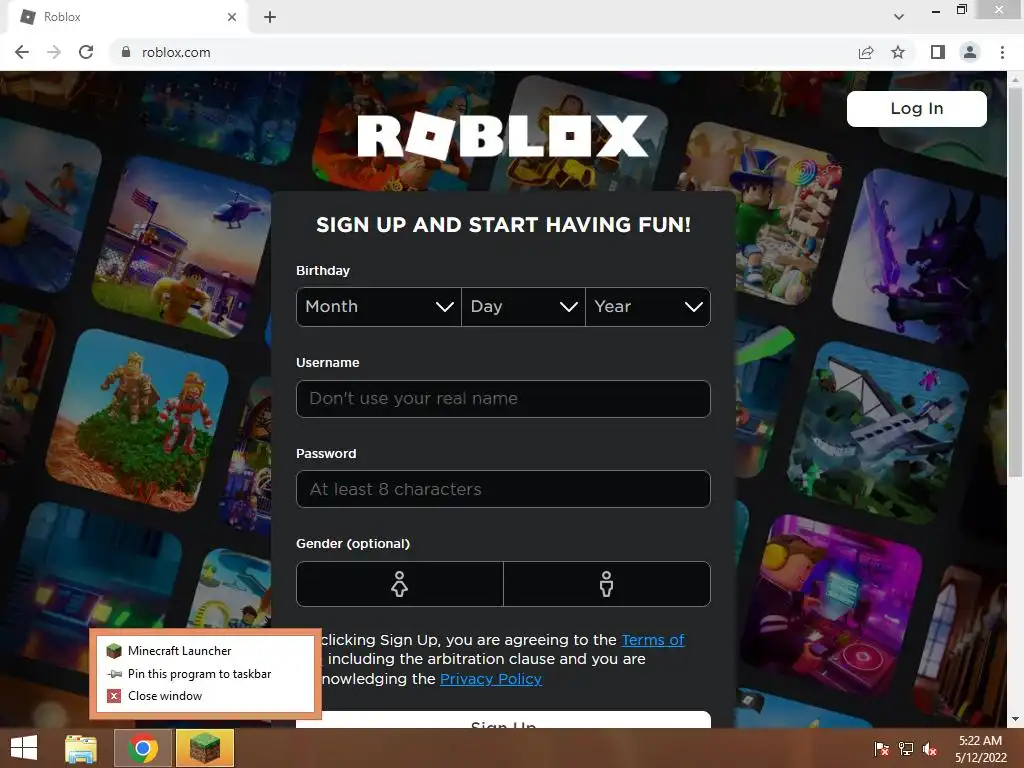Open the Month birthday dropdown
This screenshot has height=768, width=1024.
[379, 306]
